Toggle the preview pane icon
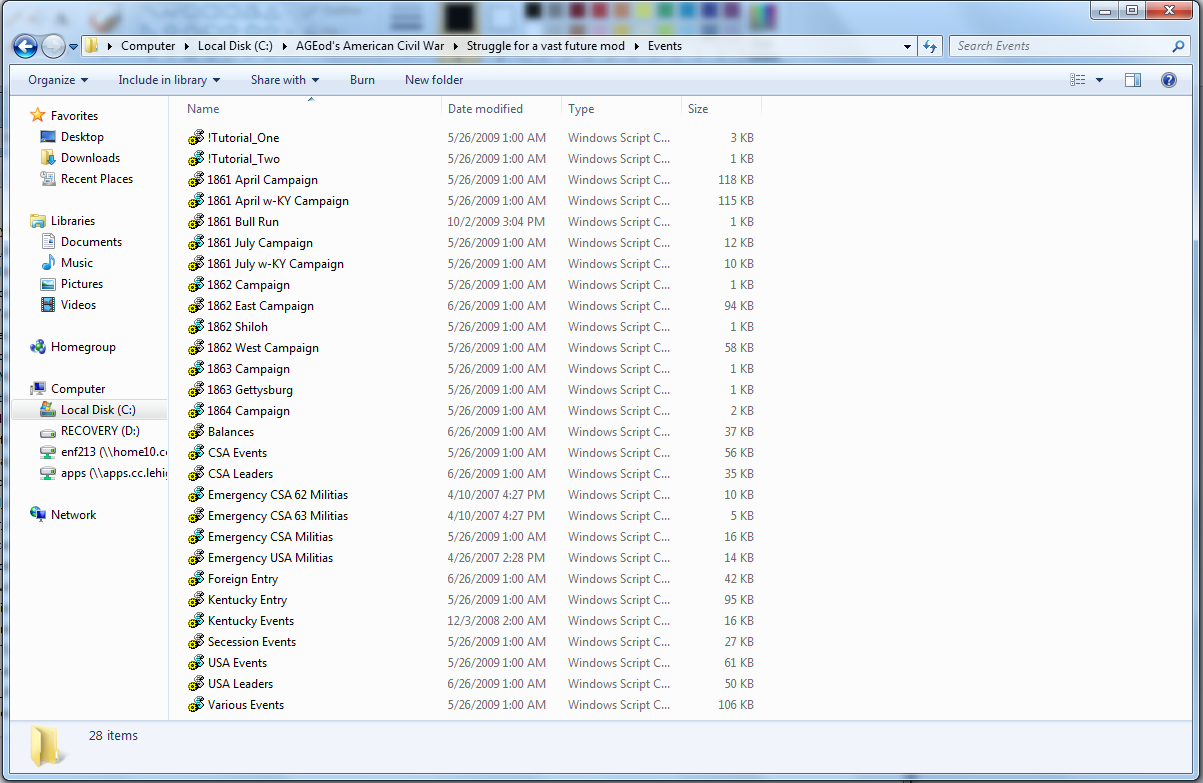The height and width of the screenshot is (783, 1203). (x=1132, y=80)
